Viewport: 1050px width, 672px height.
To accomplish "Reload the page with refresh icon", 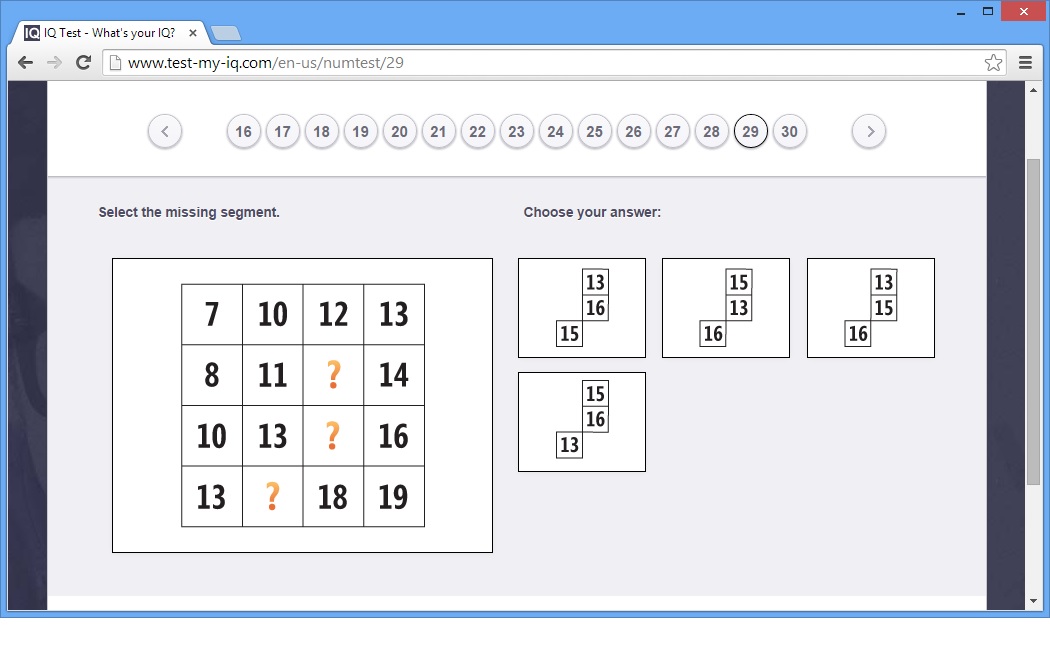I will point(83,63).
